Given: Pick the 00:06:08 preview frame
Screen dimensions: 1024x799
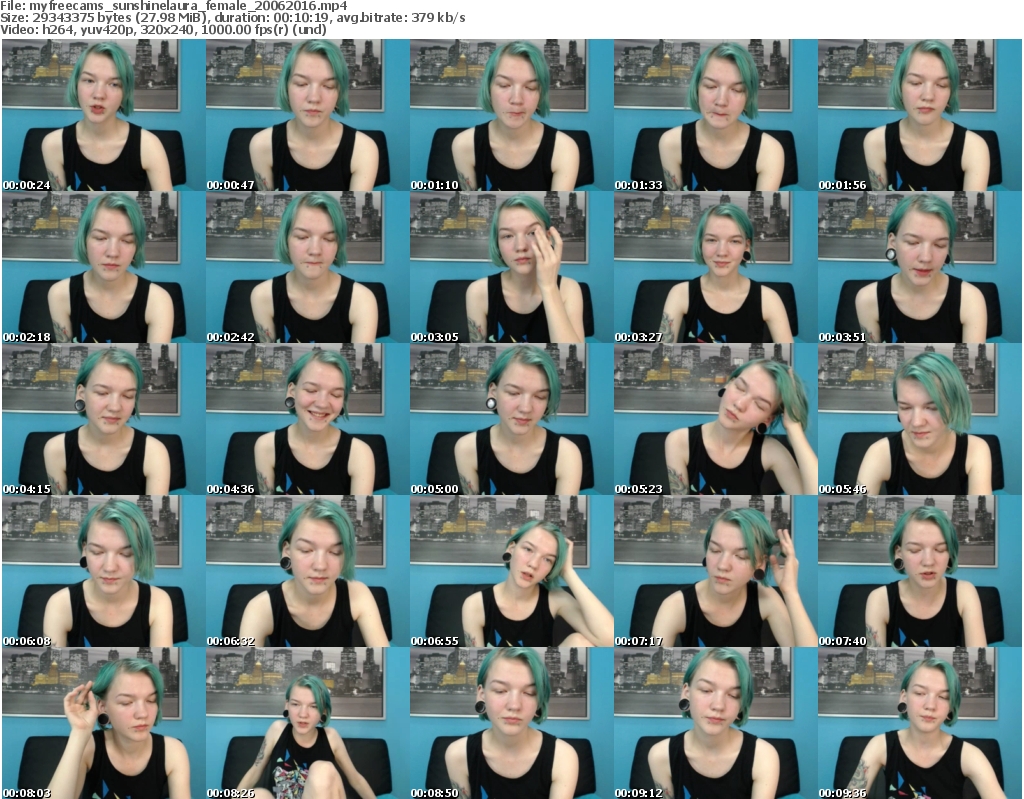Looking at the screenshot, I should click(103, 571).
